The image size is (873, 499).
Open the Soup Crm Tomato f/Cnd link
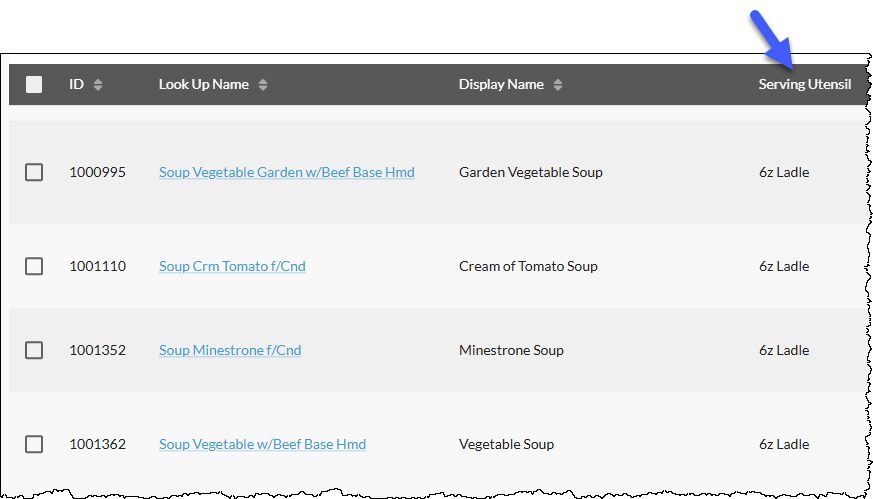point(232,266)
